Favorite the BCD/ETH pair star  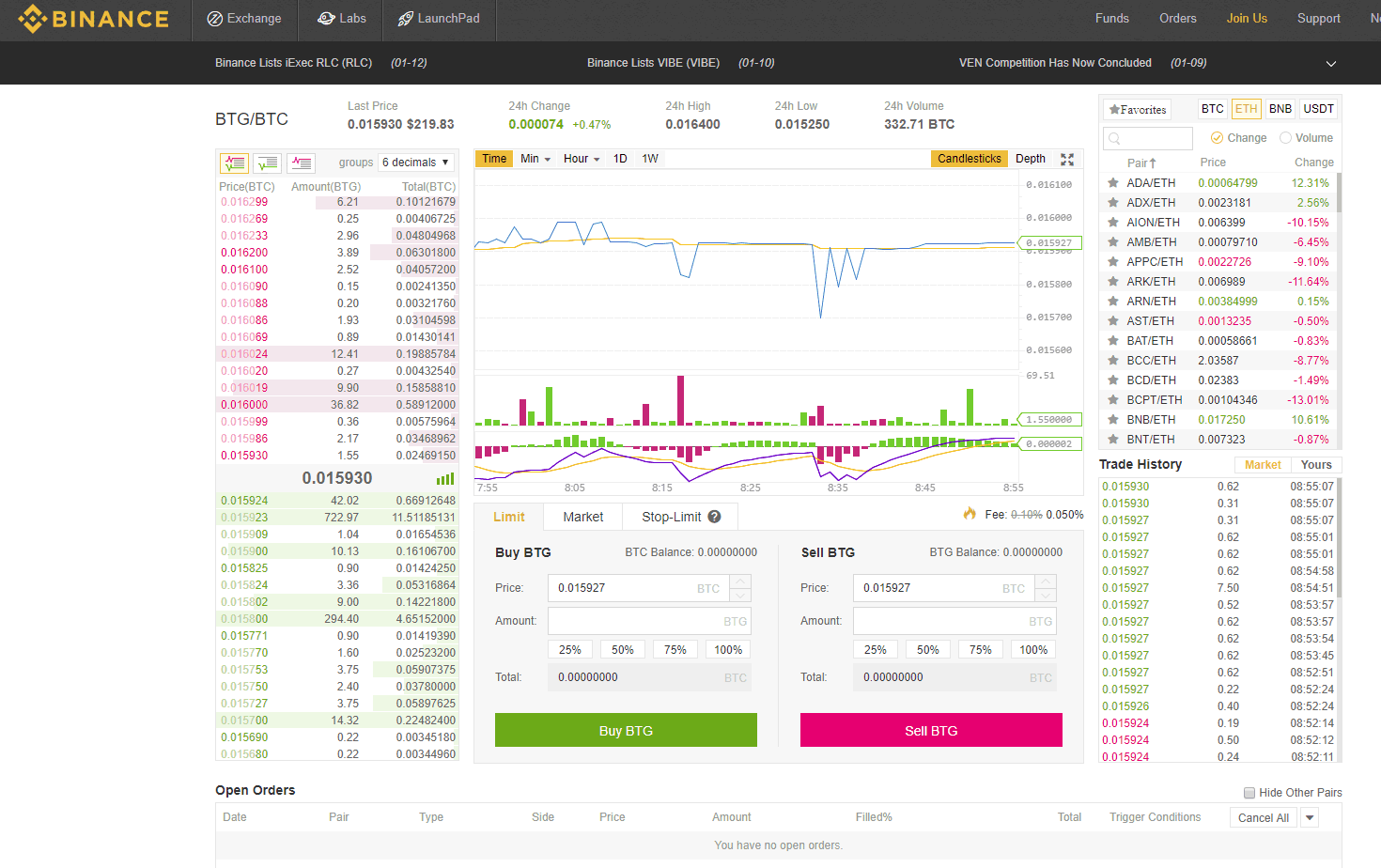pos(1113,380)
